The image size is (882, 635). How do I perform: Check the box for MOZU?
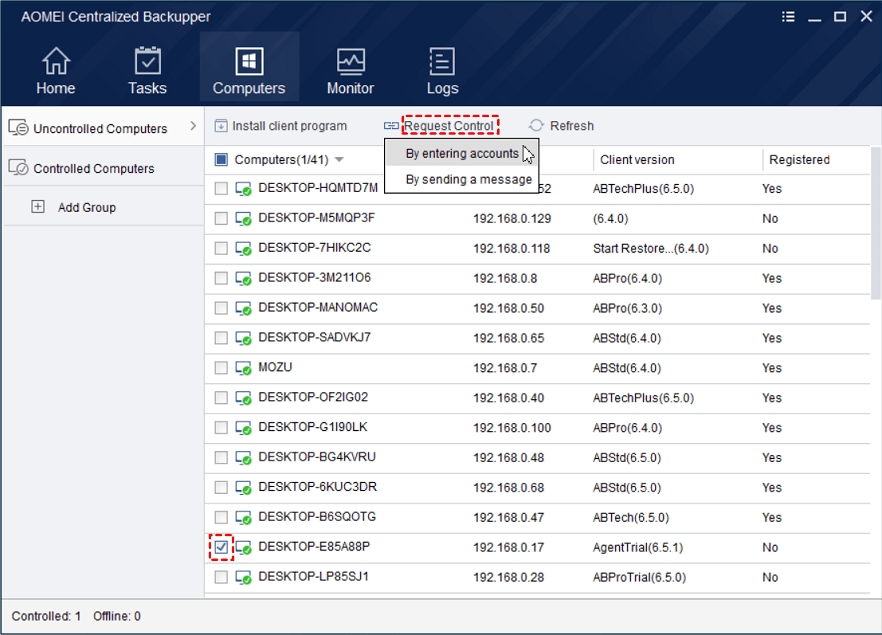221,368
